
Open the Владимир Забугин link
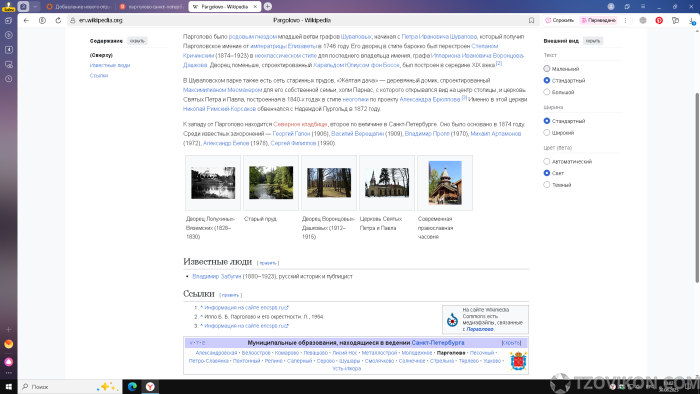(217, 276)
